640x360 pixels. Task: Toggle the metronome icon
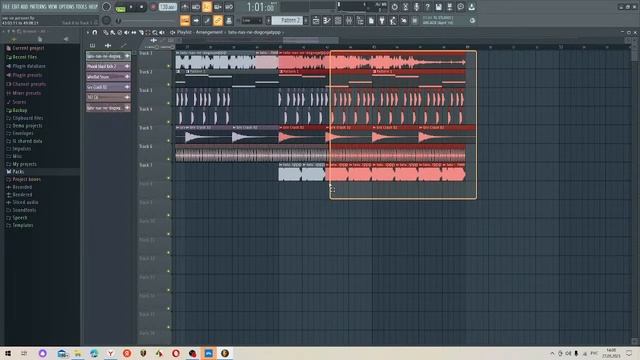(185, 7)
